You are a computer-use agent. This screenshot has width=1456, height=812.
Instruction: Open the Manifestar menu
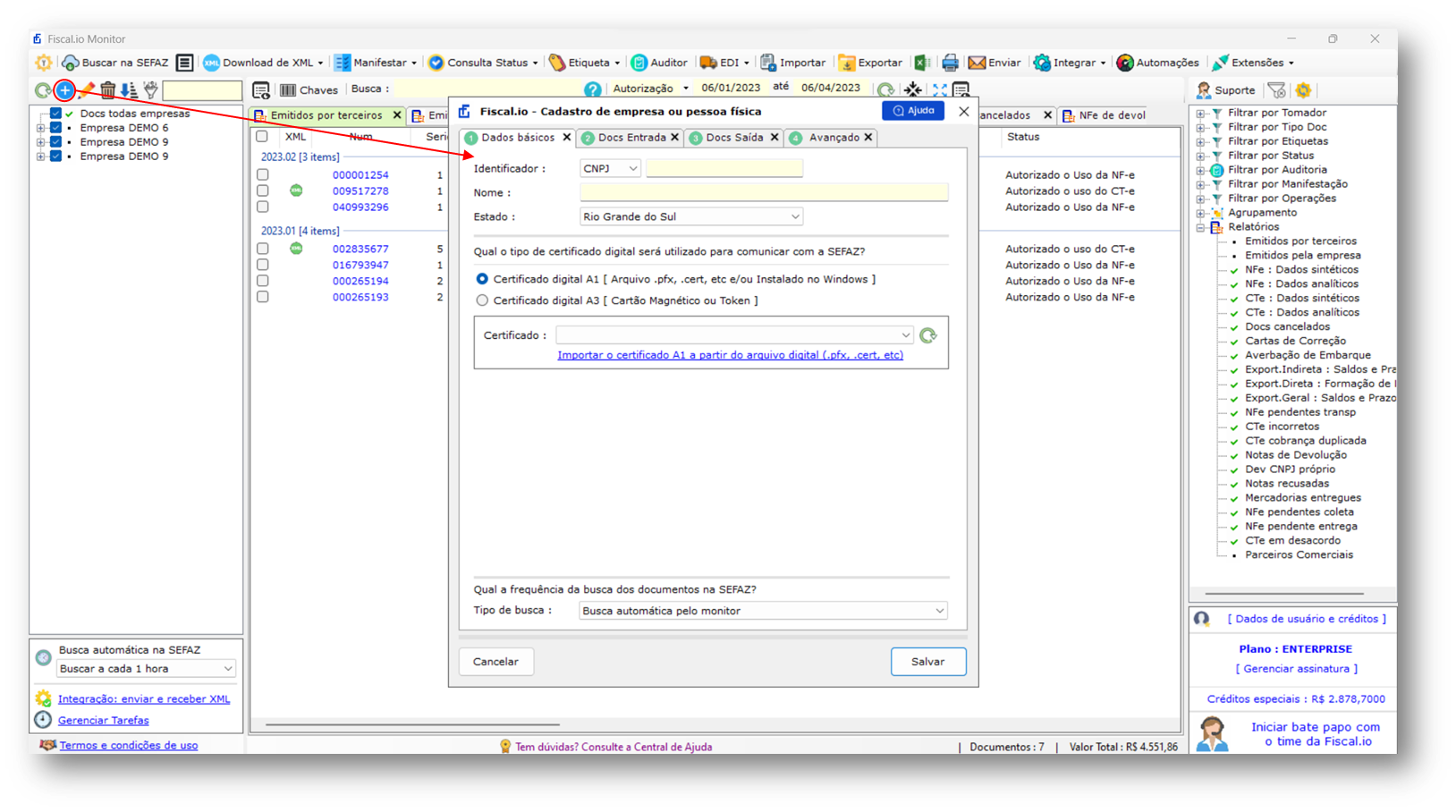pyautogui.click(x=376, y=63)
